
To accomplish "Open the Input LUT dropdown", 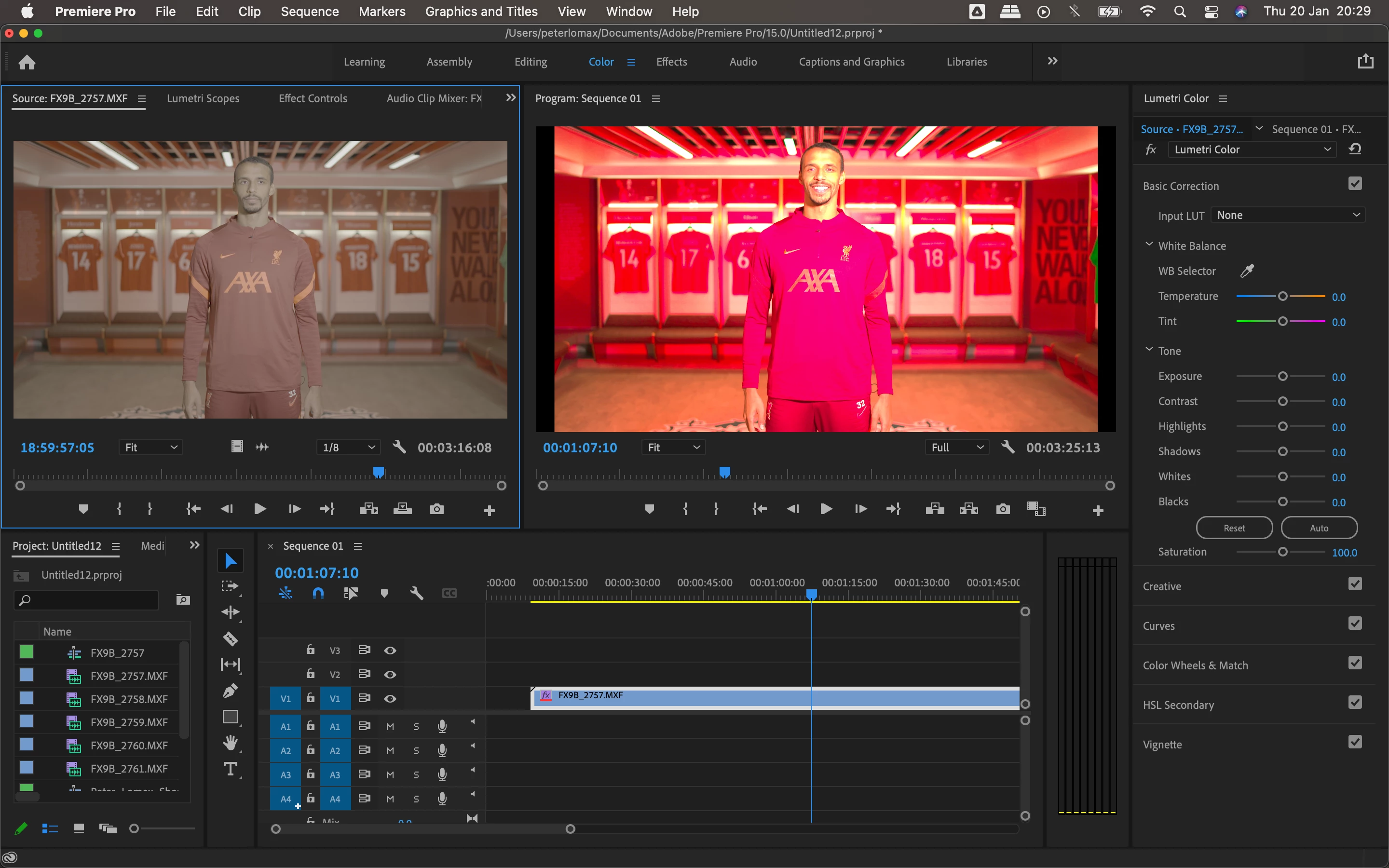I will [1287, 215].
